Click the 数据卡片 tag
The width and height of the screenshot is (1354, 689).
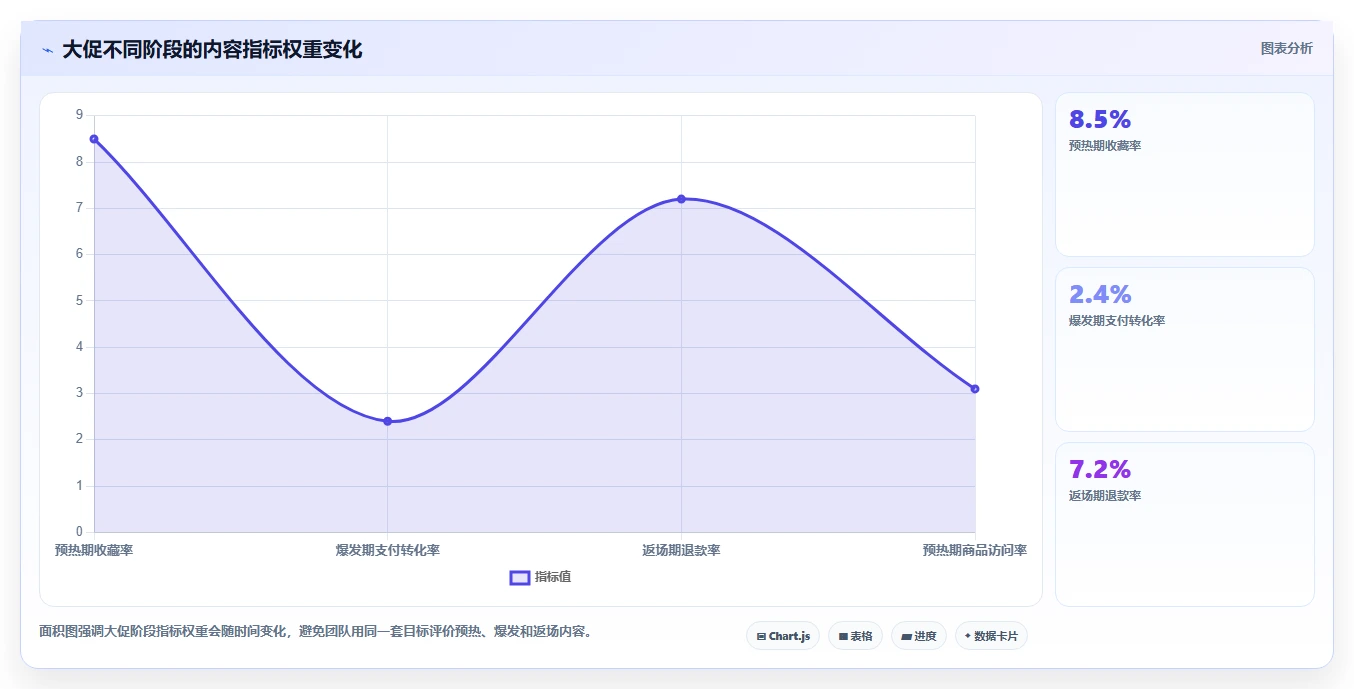point(991,636)
